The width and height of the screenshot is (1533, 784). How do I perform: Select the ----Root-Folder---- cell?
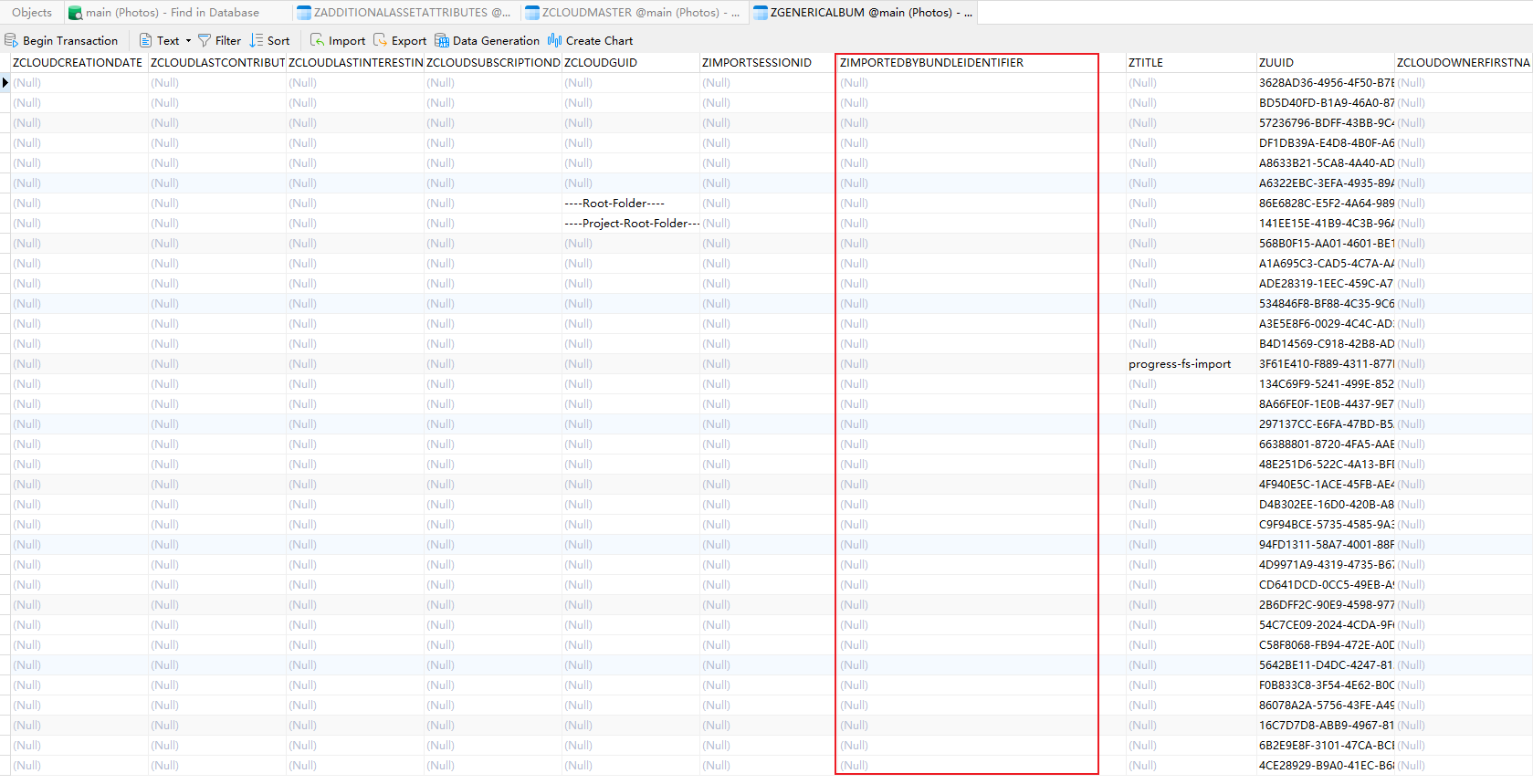(x=614, y=204)
